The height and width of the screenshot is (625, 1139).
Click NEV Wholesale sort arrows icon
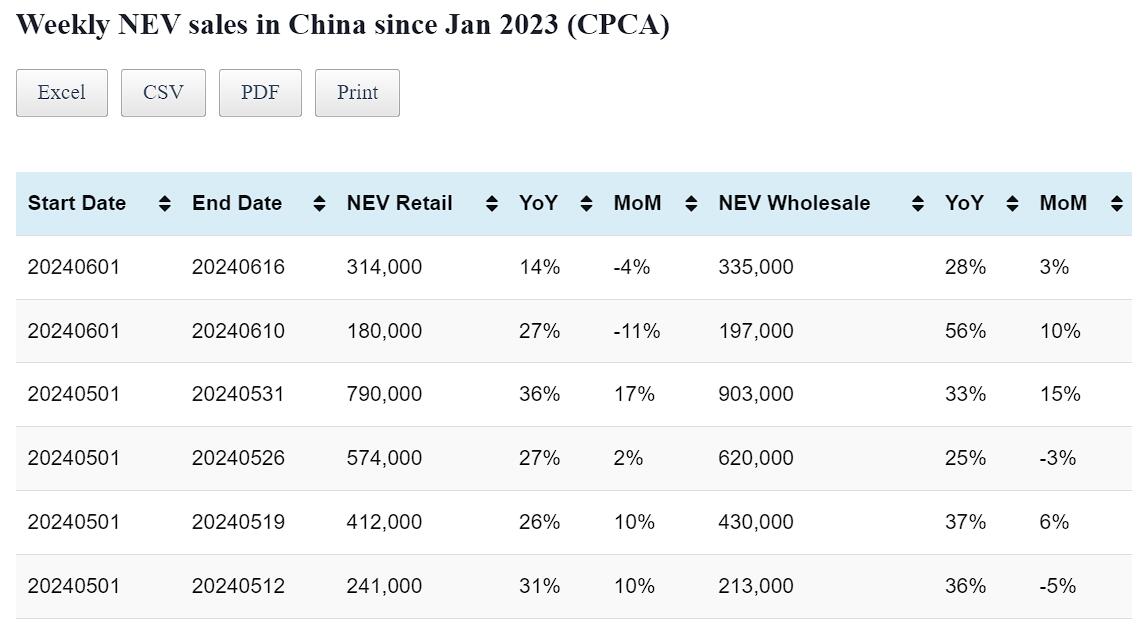point(918,204)
